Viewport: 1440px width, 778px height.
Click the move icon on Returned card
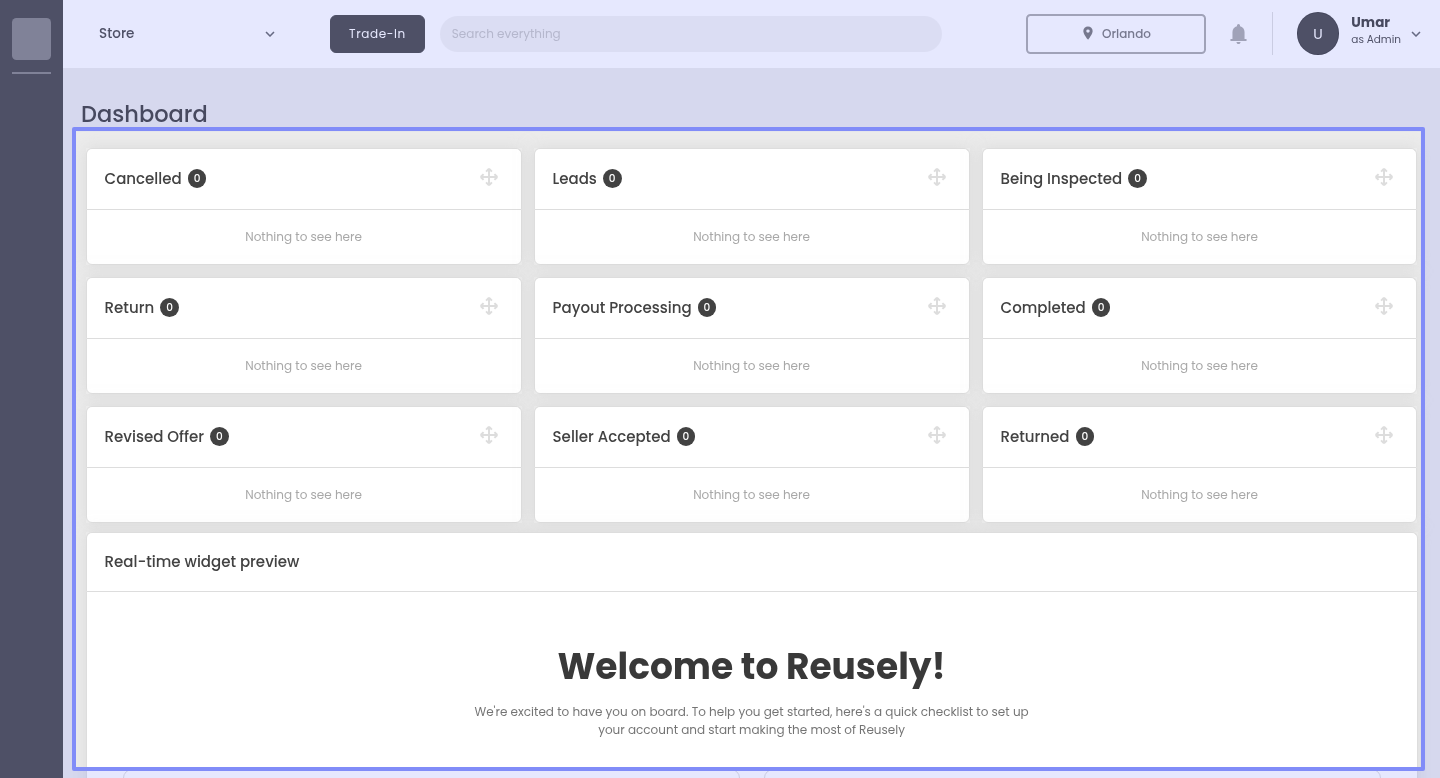point(1384,436)
